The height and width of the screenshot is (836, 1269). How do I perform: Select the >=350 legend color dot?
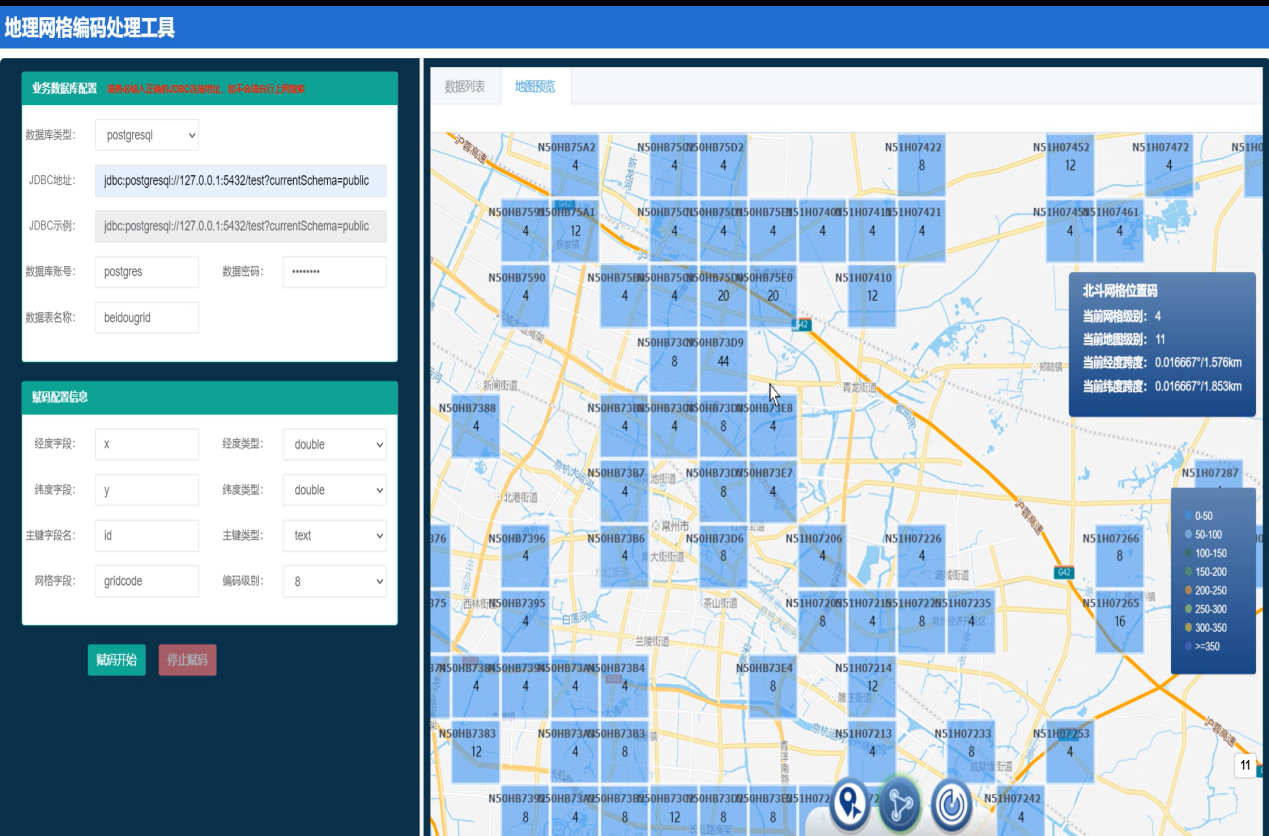click(x=1187, y=647)
